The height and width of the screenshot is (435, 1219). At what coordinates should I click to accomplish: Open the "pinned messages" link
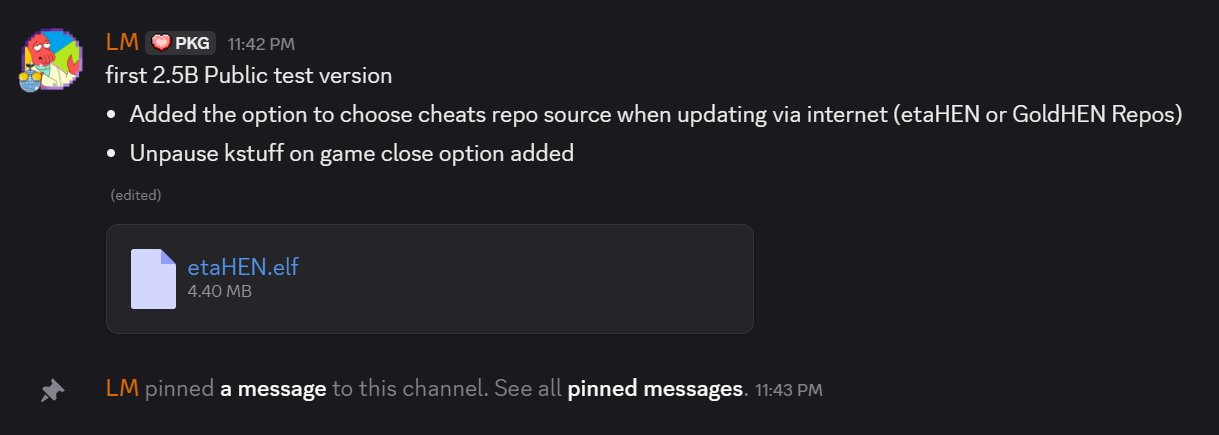click(655, 388)
